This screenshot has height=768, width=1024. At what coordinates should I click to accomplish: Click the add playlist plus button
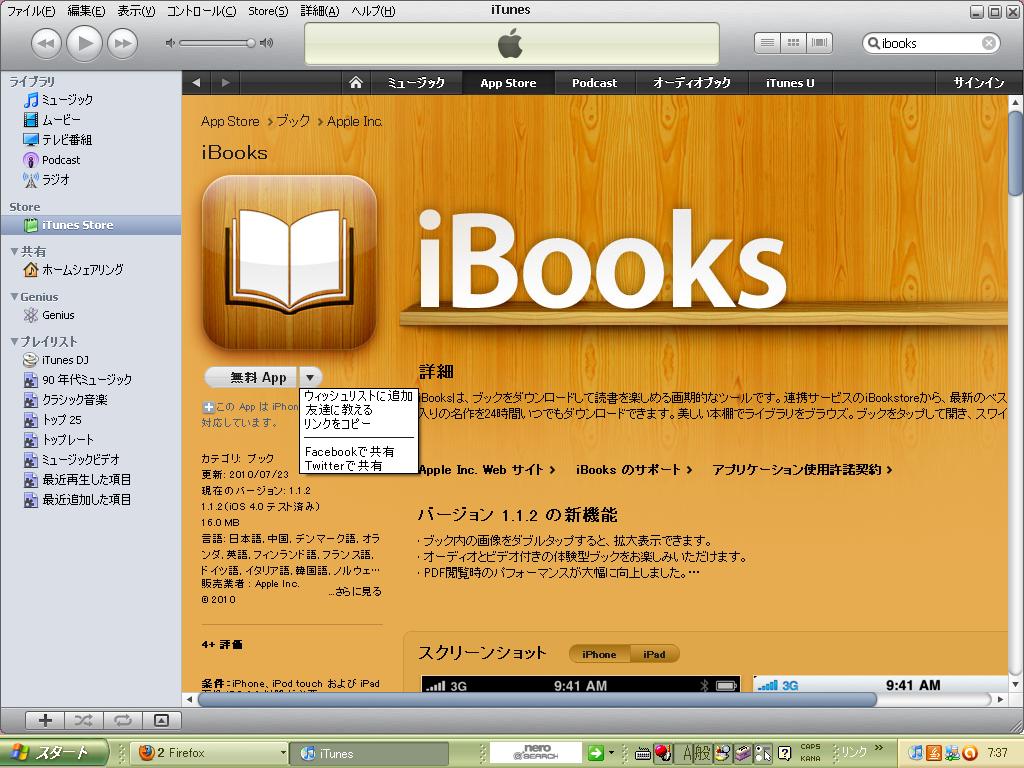45,720
